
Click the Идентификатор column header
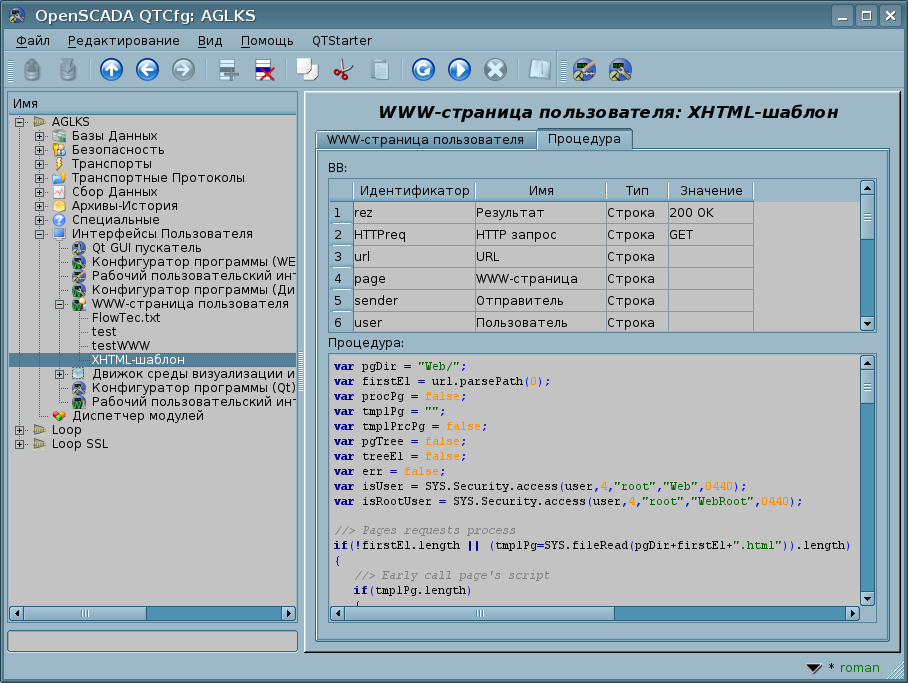[414, 190]
